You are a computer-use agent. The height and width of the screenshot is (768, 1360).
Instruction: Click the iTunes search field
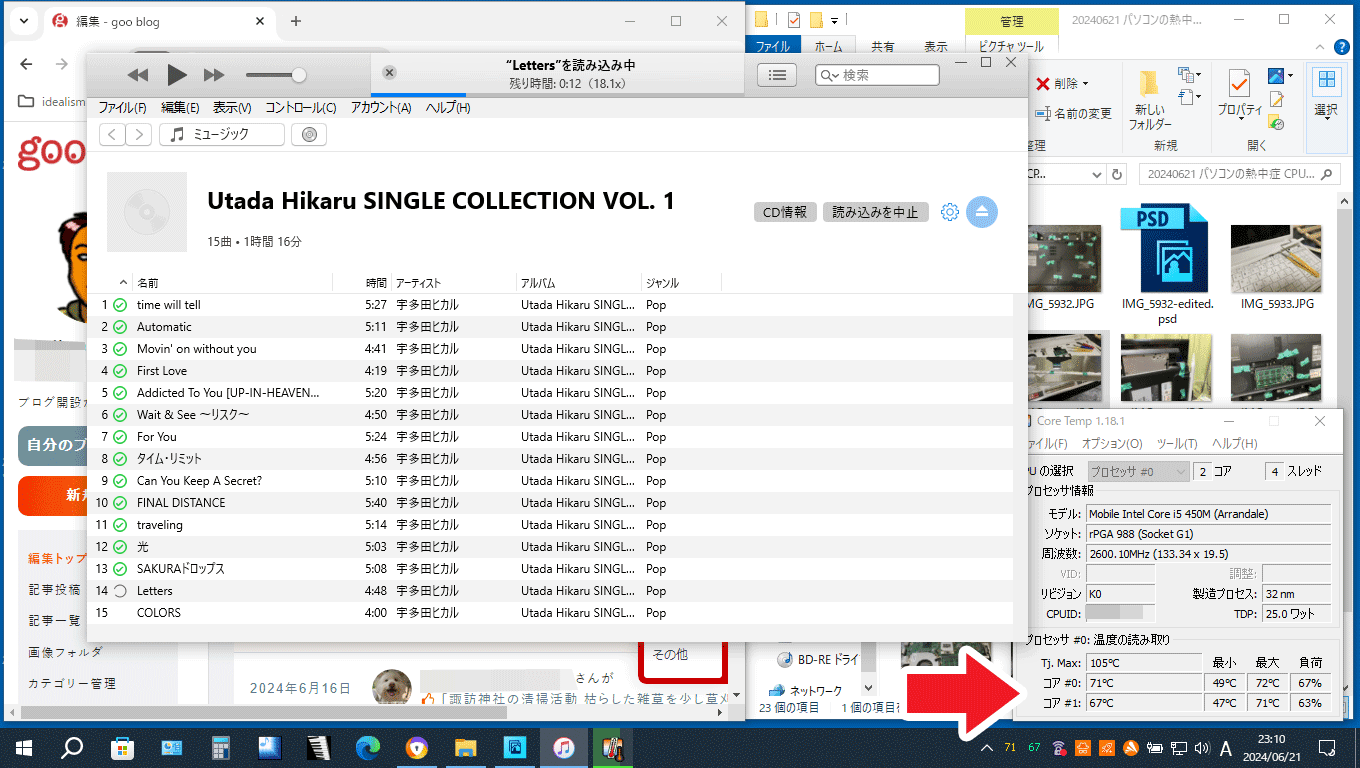pos(877,75)
